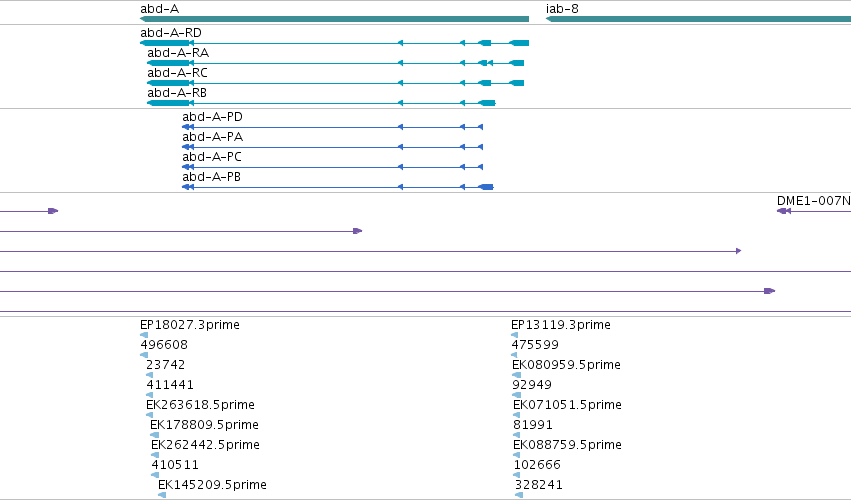The width and height of the screenshot is (851, 500).
Task: Select the abd-A gene bar
Action: (334, 19)
